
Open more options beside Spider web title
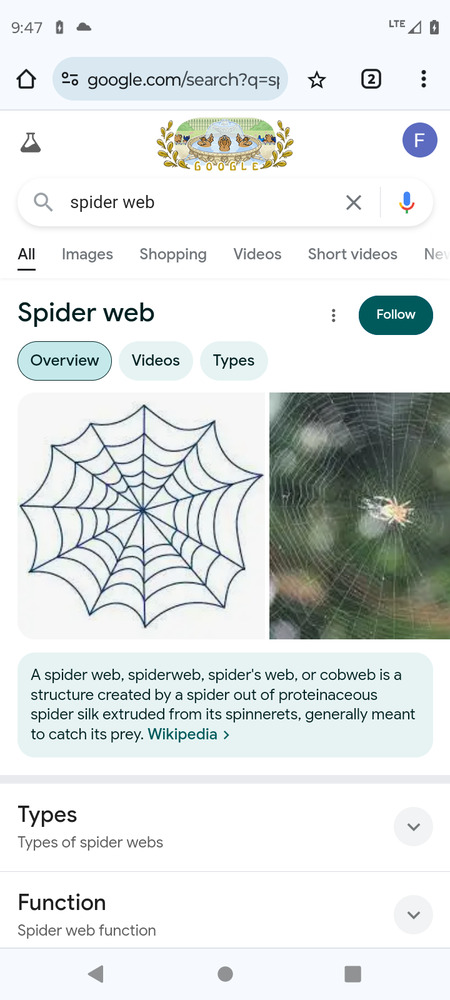click(333, 315)
